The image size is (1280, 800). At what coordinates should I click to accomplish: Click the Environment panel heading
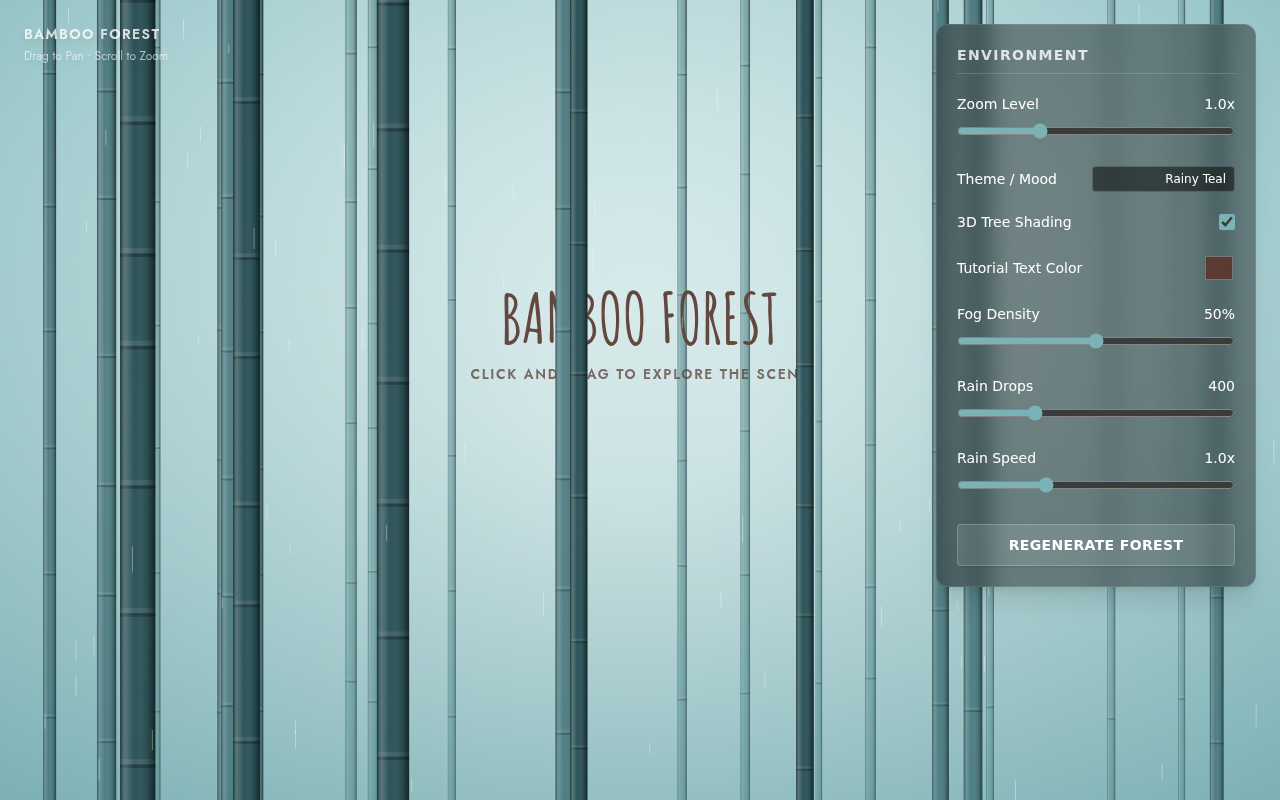(1023, 55)
